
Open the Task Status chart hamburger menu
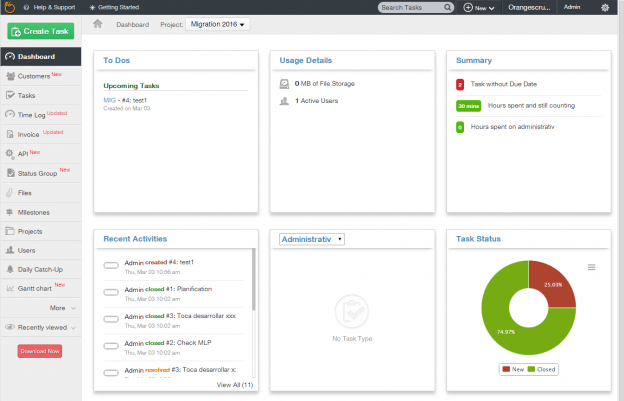(x=591, y=267)
